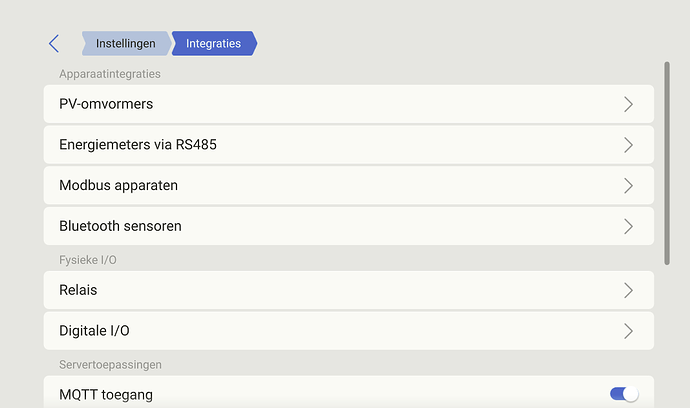
Task: Open the PV-omvormers row
Action: [300, 104]
